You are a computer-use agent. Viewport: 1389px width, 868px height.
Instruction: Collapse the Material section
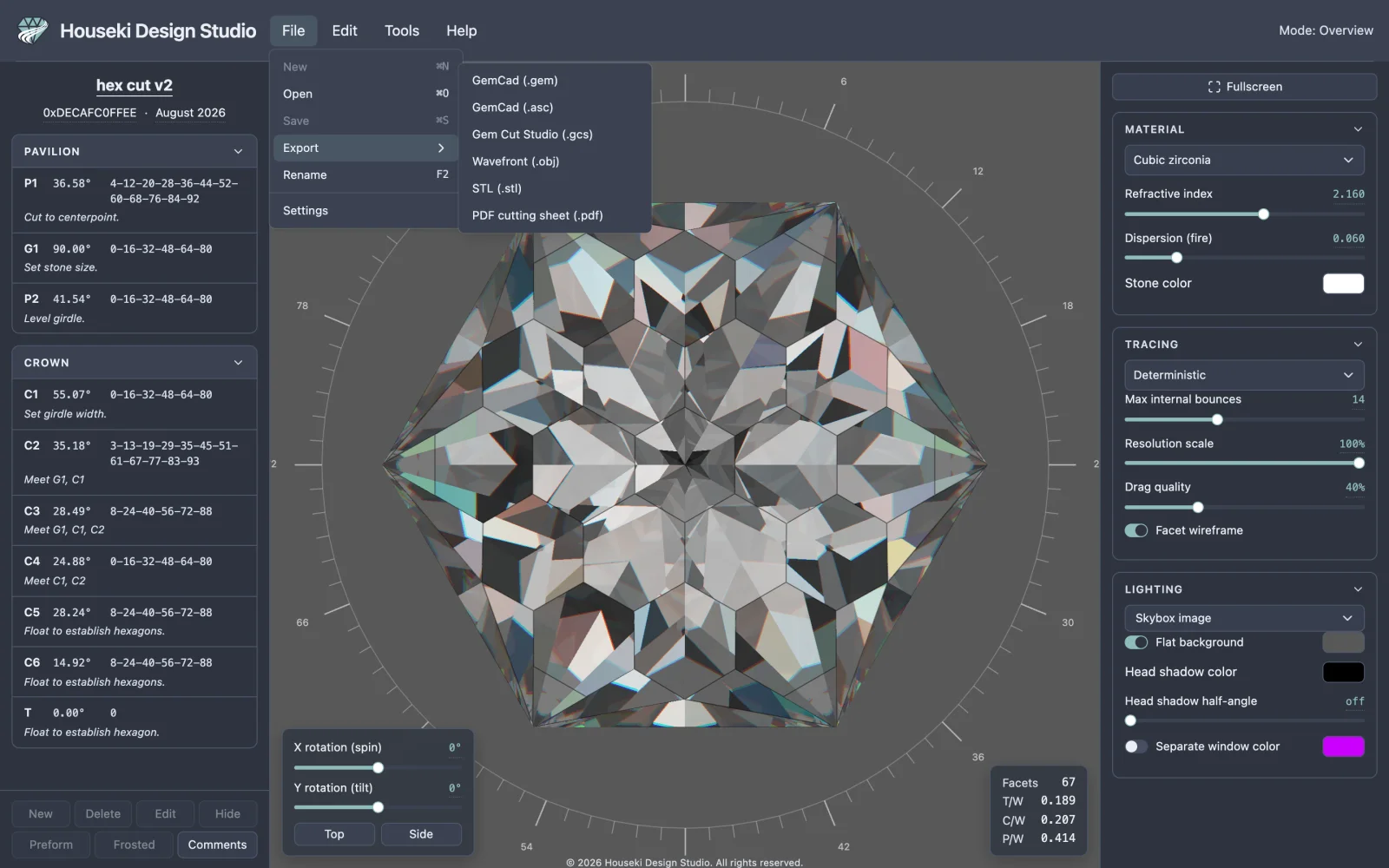click(x=1358, y=129)
